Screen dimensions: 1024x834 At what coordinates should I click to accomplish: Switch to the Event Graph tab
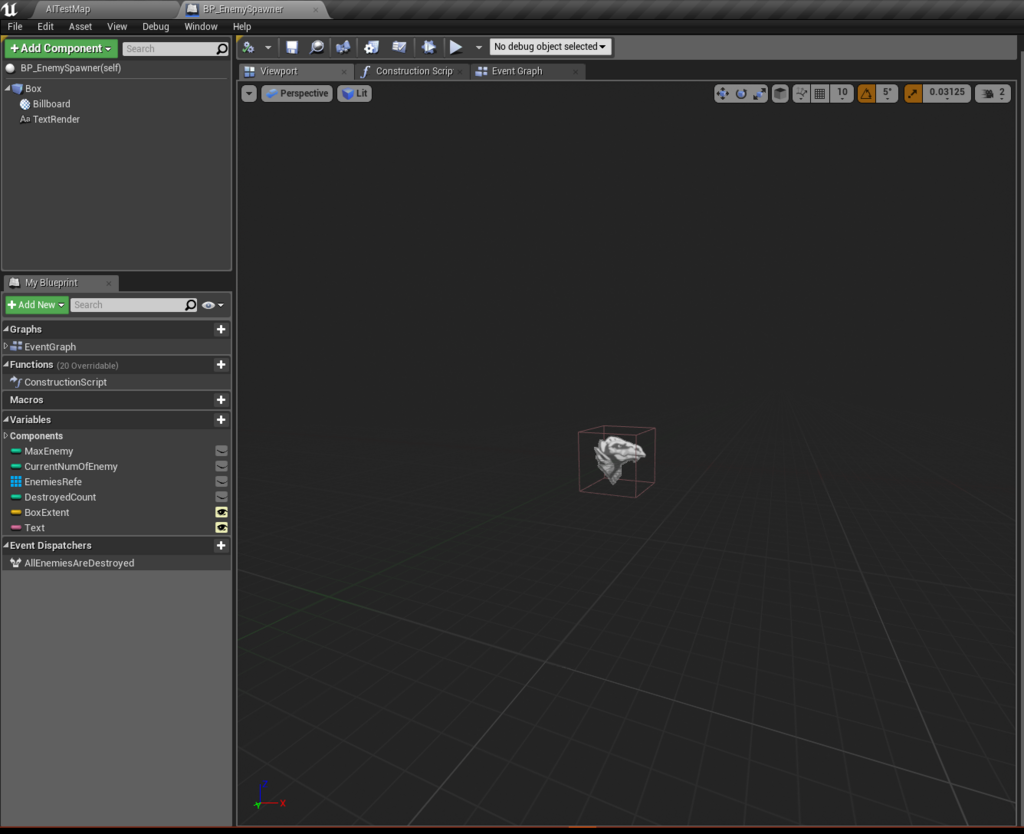coord(526,71)
